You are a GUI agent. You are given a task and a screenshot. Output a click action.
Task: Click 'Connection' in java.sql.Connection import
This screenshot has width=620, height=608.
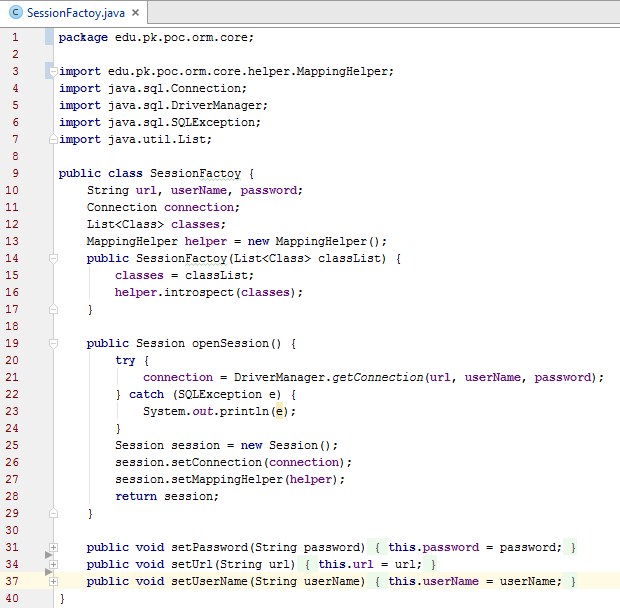(x=206, y=88)
